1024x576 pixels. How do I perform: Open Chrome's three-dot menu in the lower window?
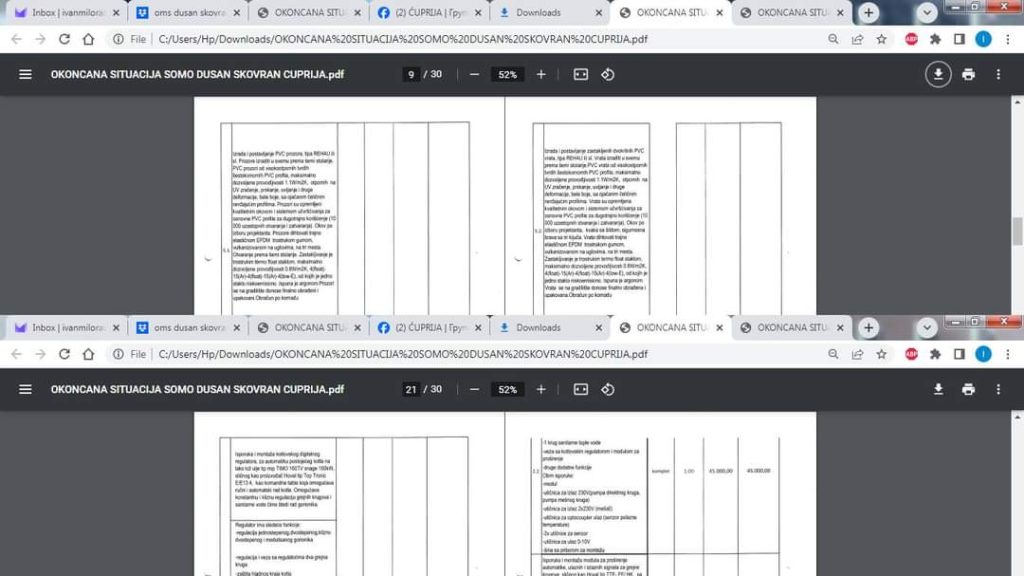(1007, 354)
